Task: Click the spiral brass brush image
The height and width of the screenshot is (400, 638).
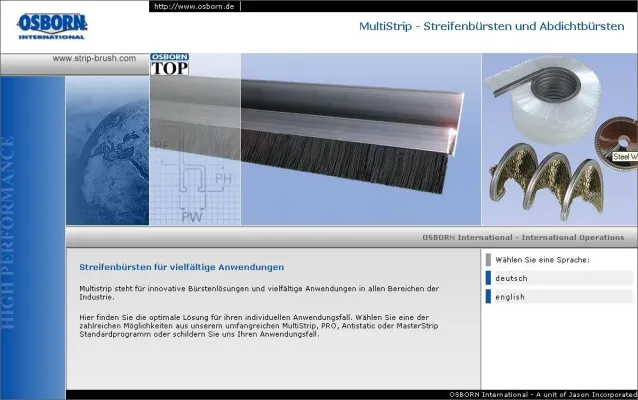Action: (x=546, y=180)
